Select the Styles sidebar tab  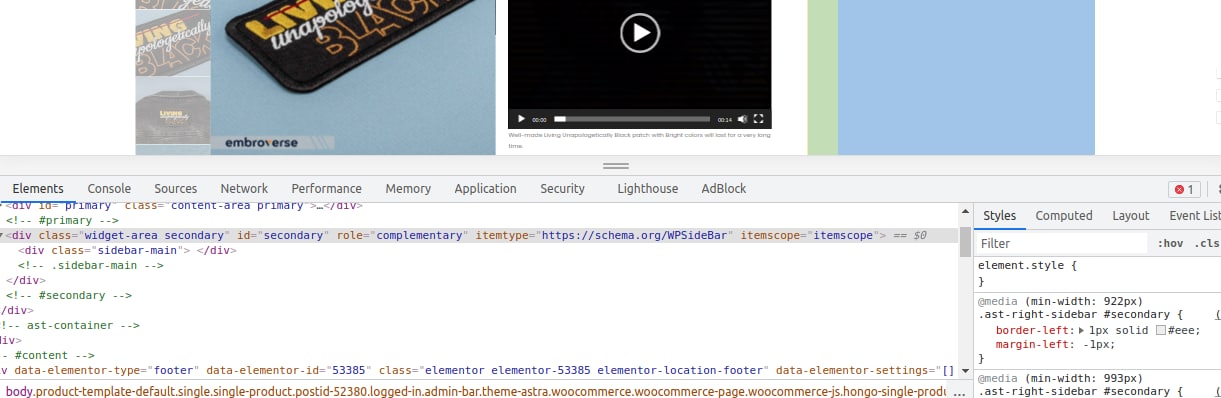(x=999, y=215)
